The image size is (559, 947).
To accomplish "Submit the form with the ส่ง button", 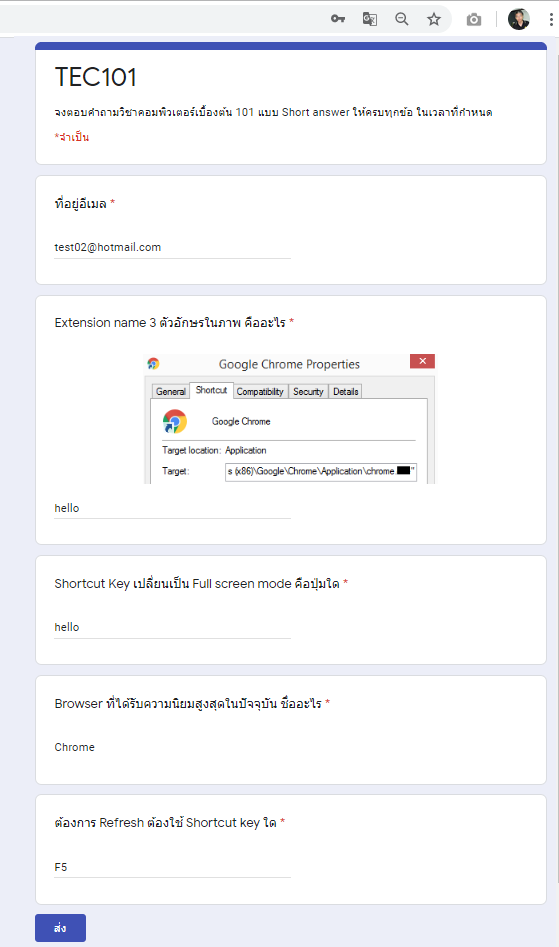I will [x=60, y=928].
